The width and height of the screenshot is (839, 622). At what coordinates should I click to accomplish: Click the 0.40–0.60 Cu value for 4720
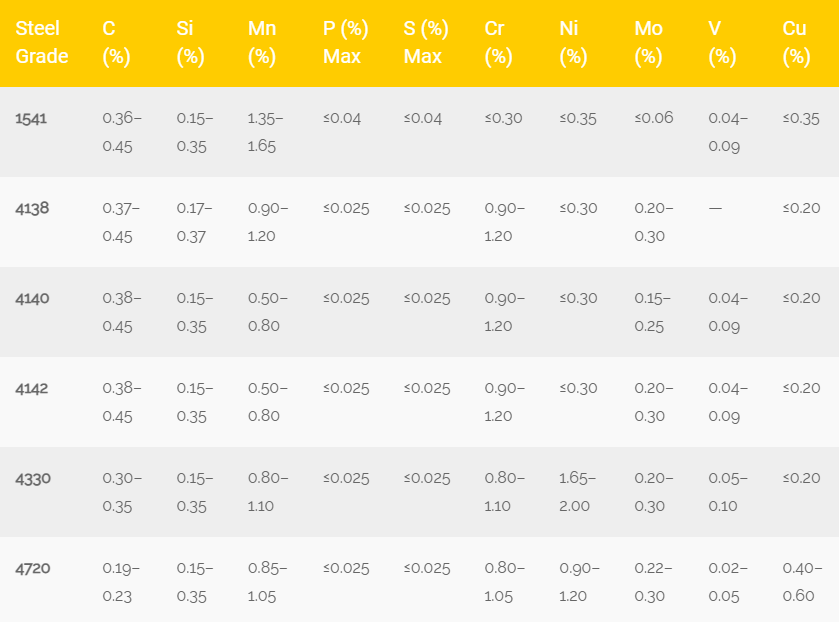click(802, 581)
